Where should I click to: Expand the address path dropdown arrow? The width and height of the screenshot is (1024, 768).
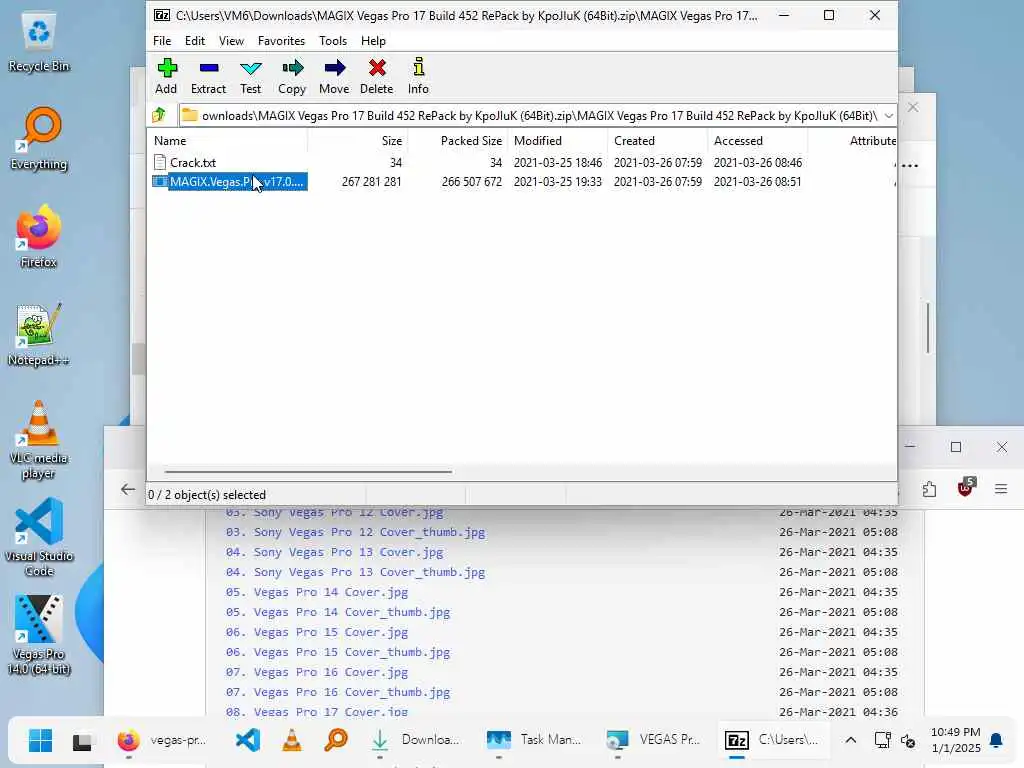click(x=888, y=116)
